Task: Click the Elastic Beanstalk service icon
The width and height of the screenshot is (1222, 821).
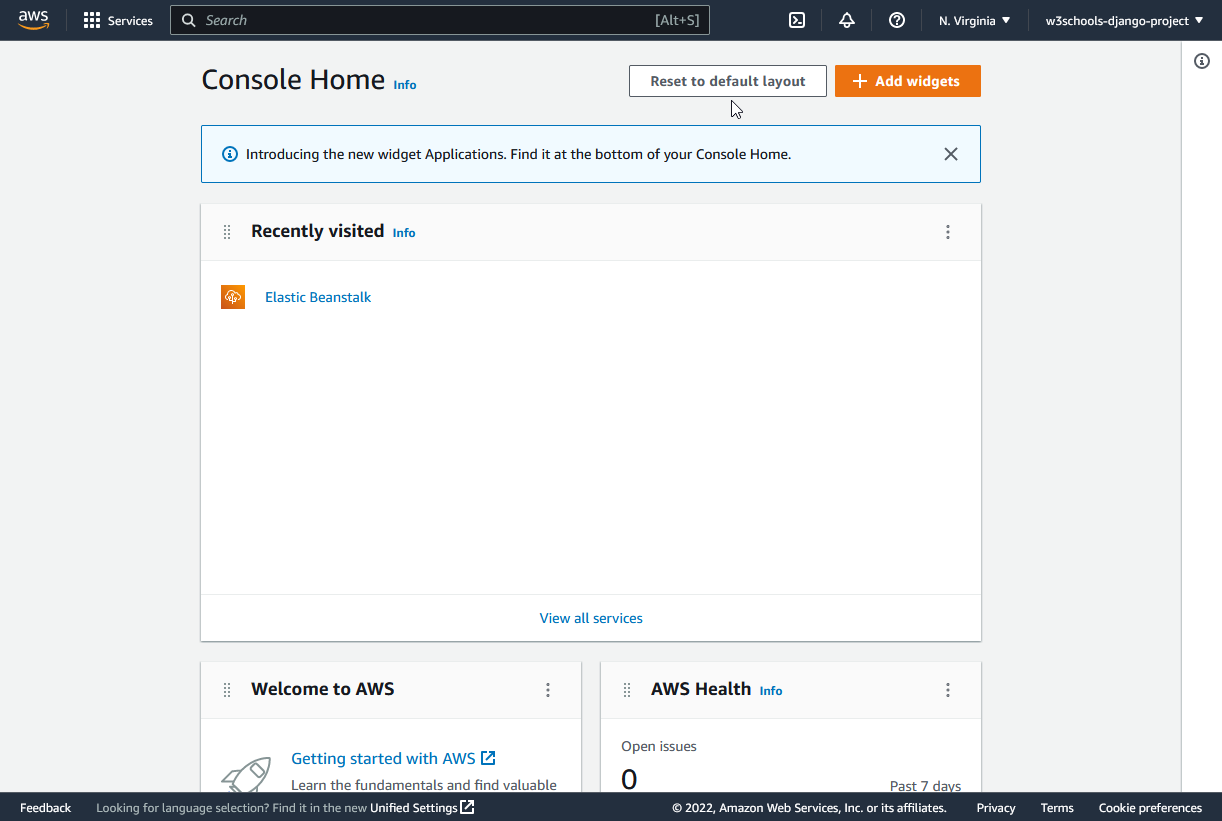Action: point(233,297)
